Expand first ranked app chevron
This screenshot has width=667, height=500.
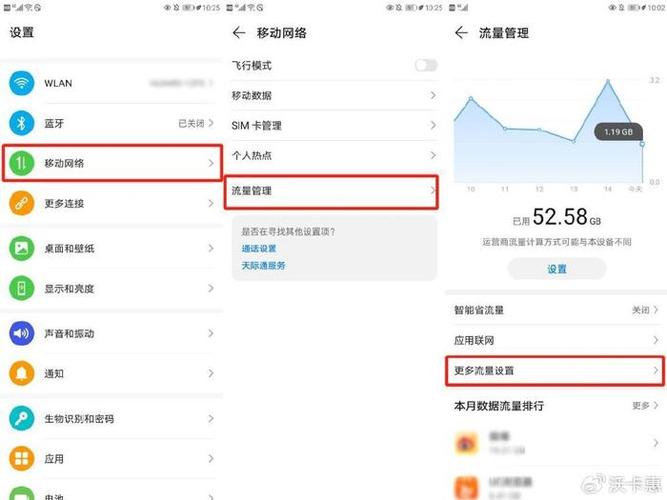pyautogui.click(x=656, y=443)
